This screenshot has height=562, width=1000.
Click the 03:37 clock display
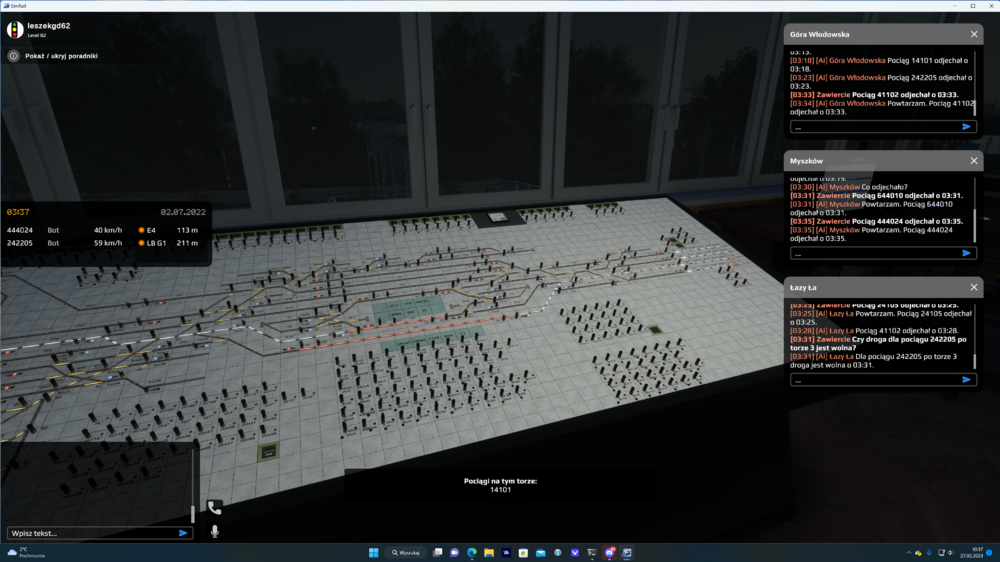(x=18, y=212)
